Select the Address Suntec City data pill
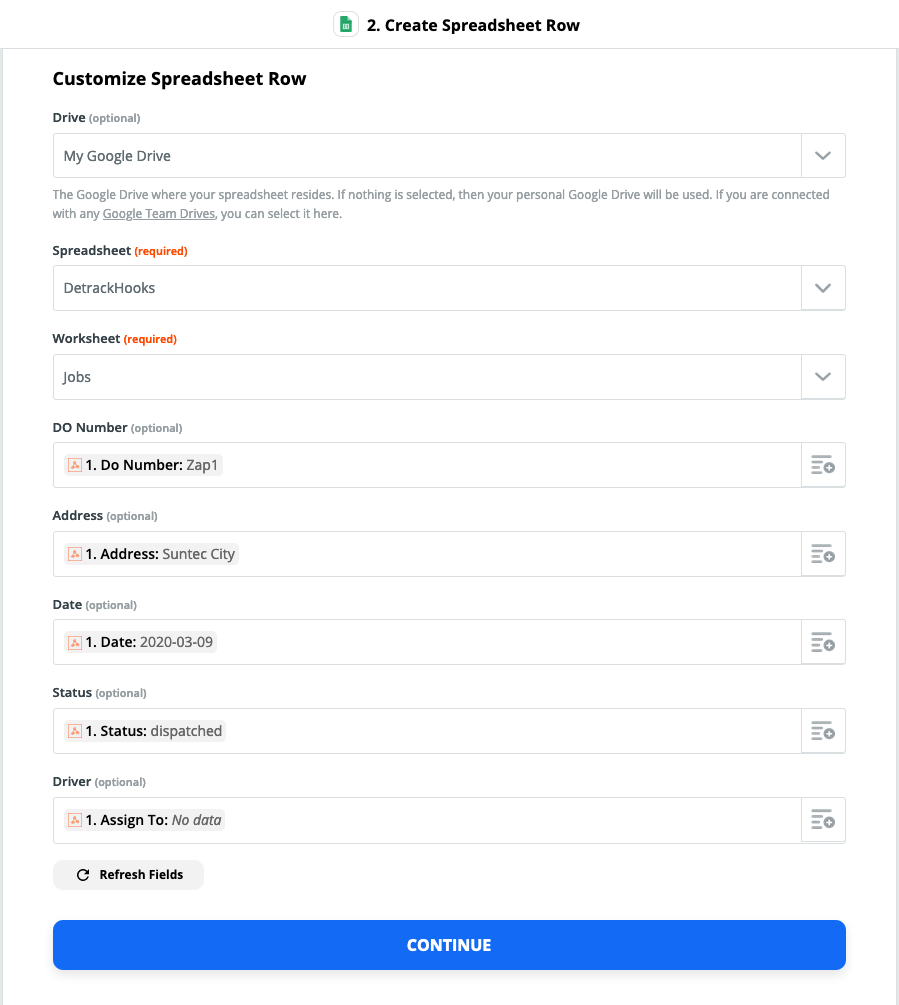 click(151, 554)
